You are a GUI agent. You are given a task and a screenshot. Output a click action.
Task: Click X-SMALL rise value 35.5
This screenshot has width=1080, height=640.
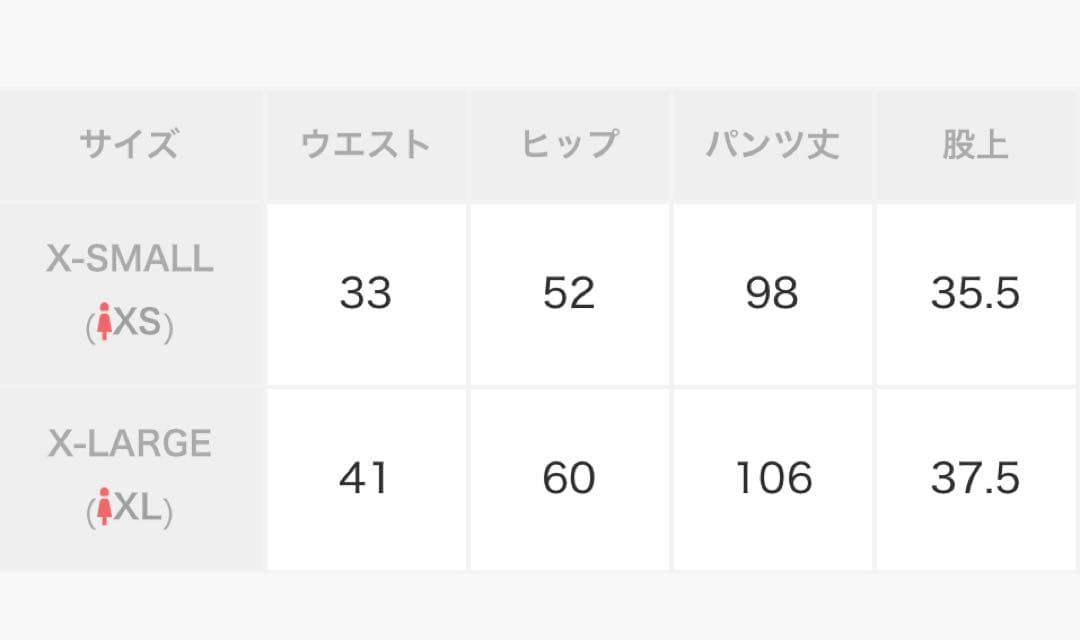975,294
